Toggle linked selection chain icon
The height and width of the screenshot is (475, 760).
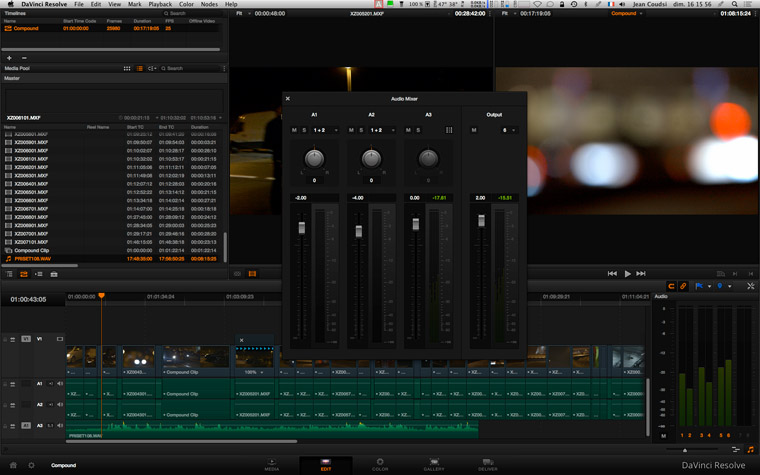(683, 286)
